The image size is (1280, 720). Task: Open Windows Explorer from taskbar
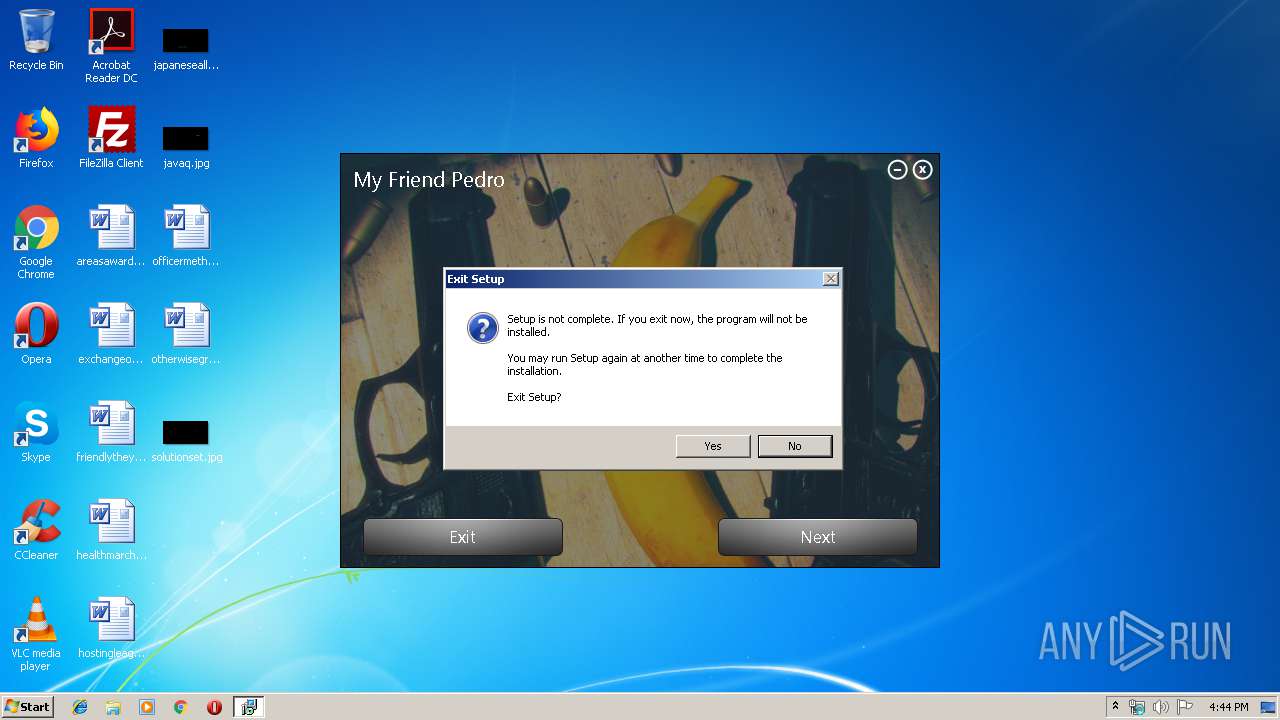pyautogui.click(x=113, y=707)
